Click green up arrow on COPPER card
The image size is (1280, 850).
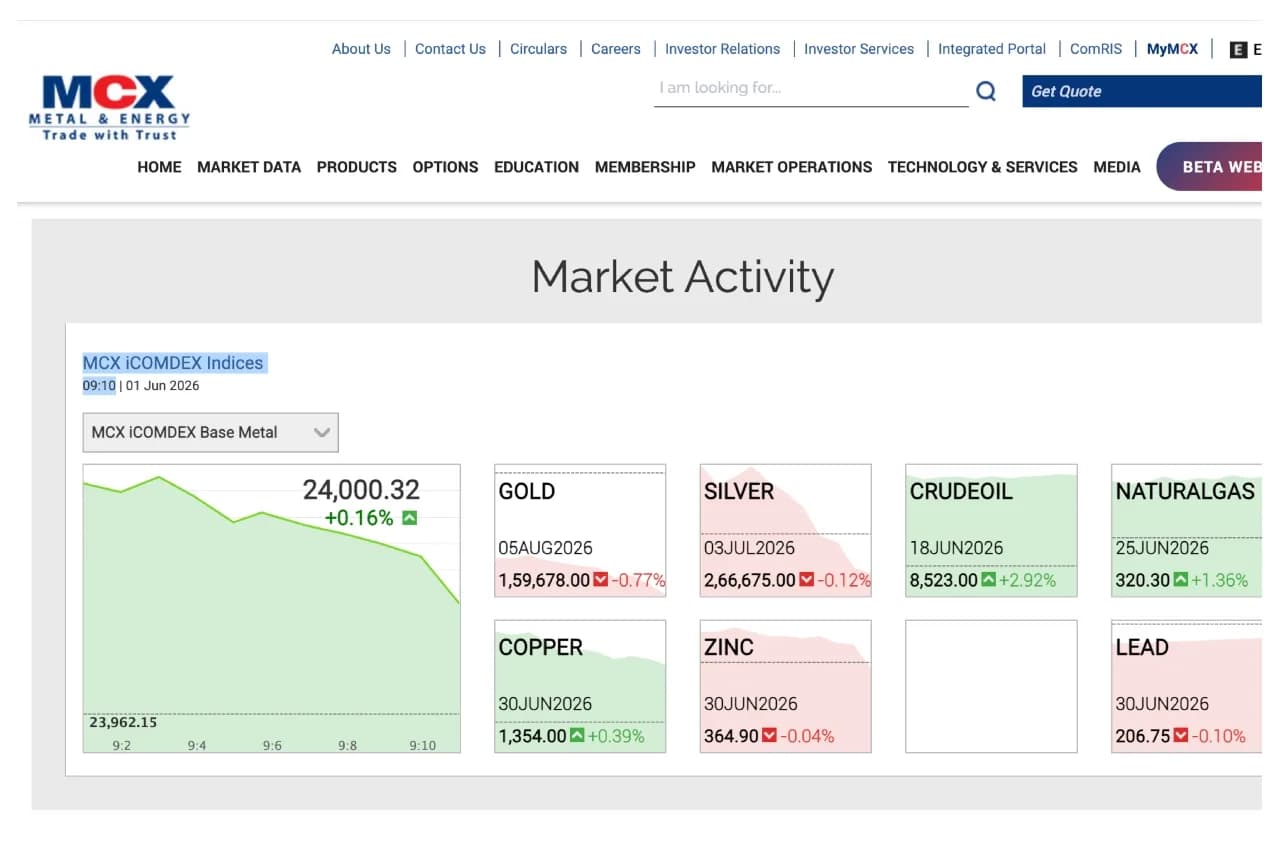(x=576, y=736)
